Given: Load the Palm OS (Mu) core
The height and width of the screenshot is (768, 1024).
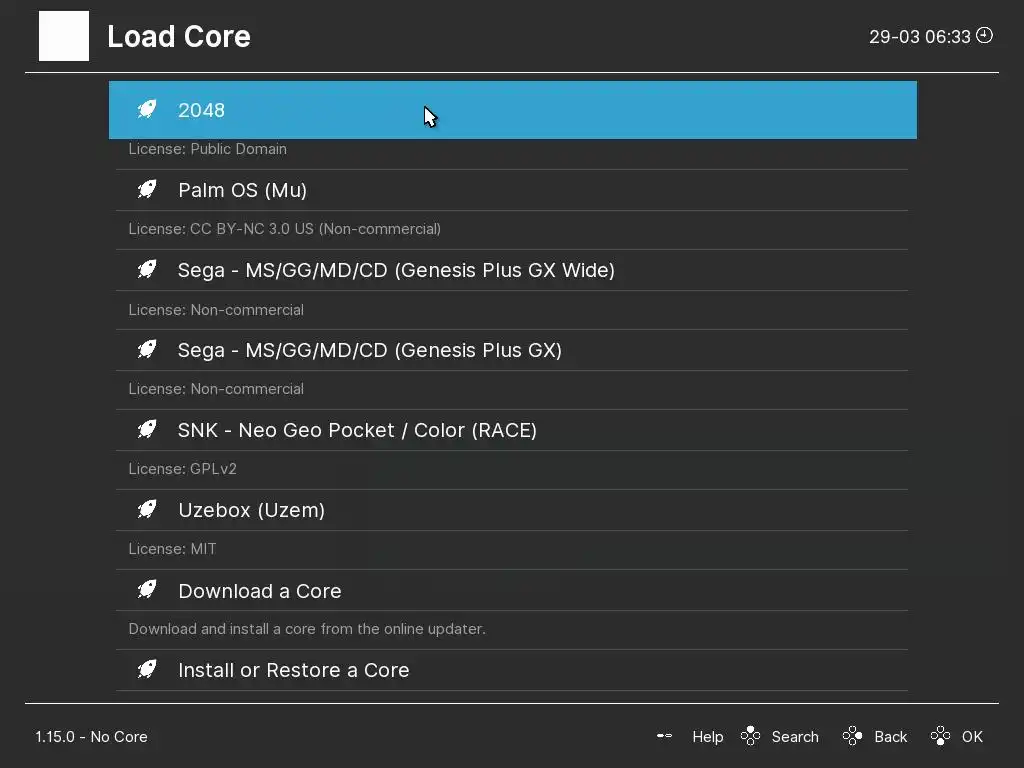Looking at the screenshot, I should tap(242, 190).
